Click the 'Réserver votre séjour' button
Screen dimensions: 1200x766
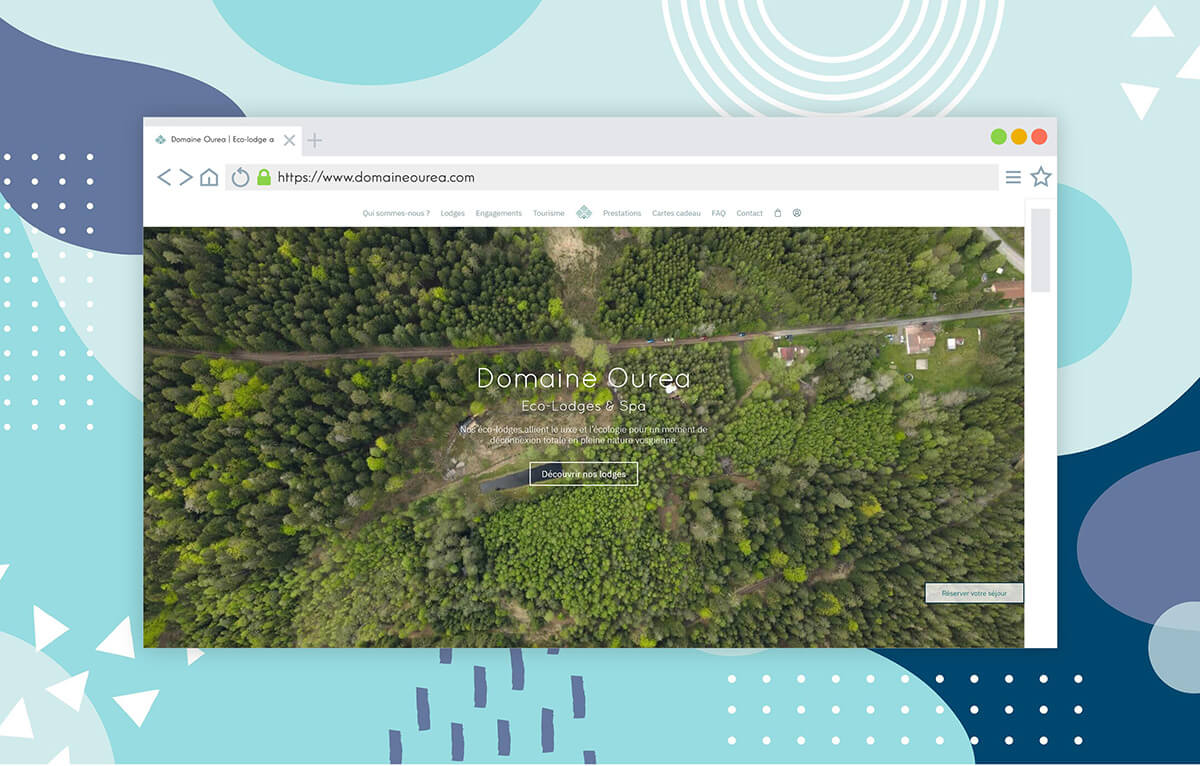pos(974,593)
